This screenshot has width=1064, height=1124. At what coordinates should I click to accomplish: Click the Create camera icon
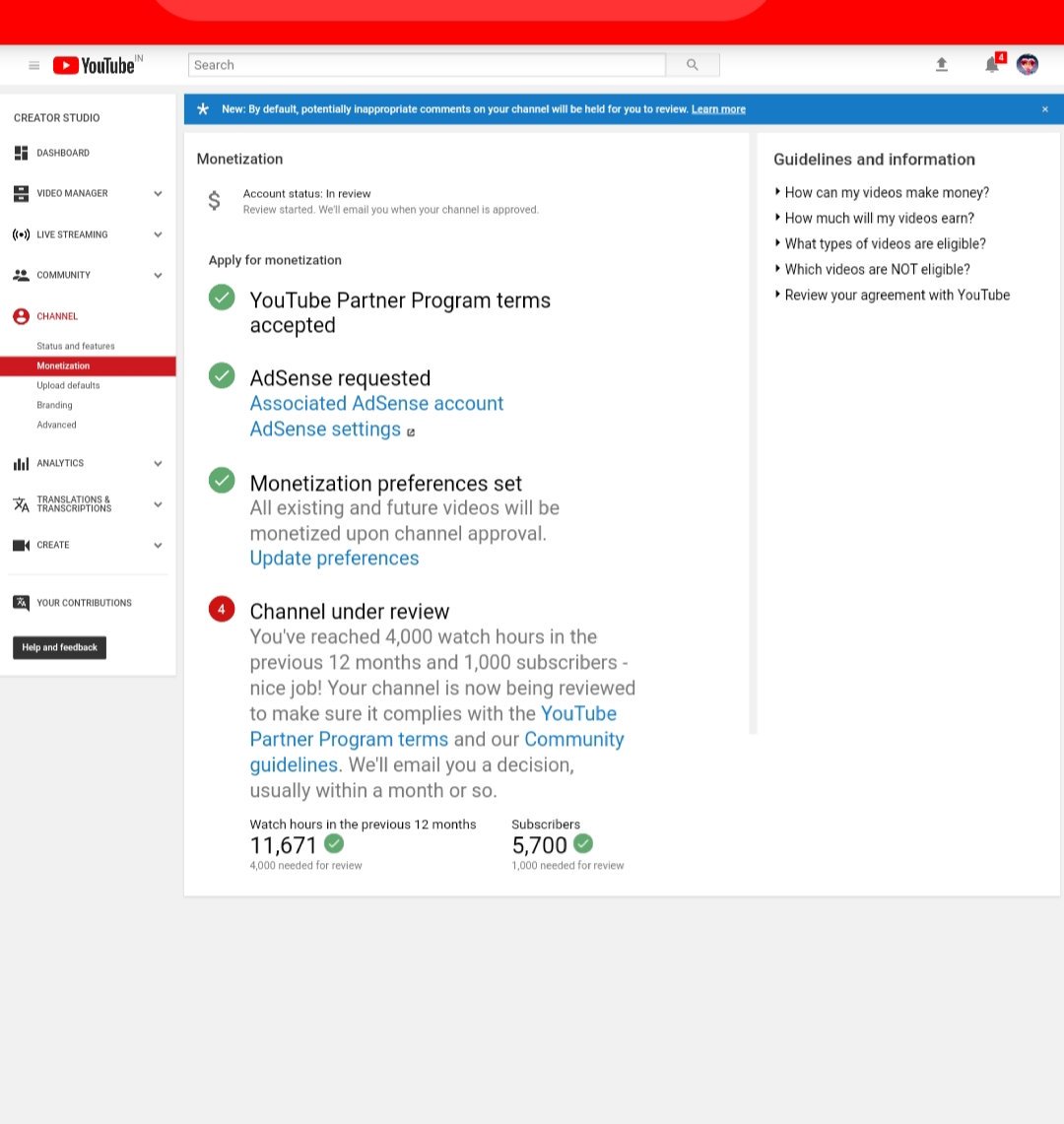(21, 546)
